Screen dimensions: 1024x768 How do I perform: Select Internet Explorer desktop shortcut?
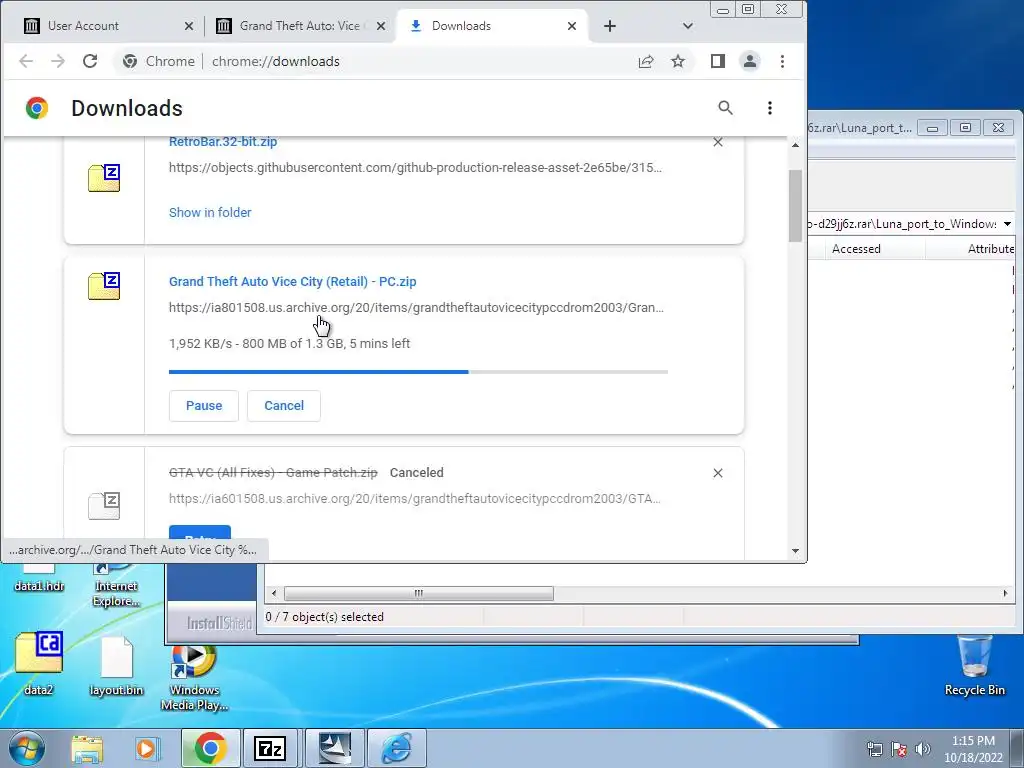pos(116,583)
